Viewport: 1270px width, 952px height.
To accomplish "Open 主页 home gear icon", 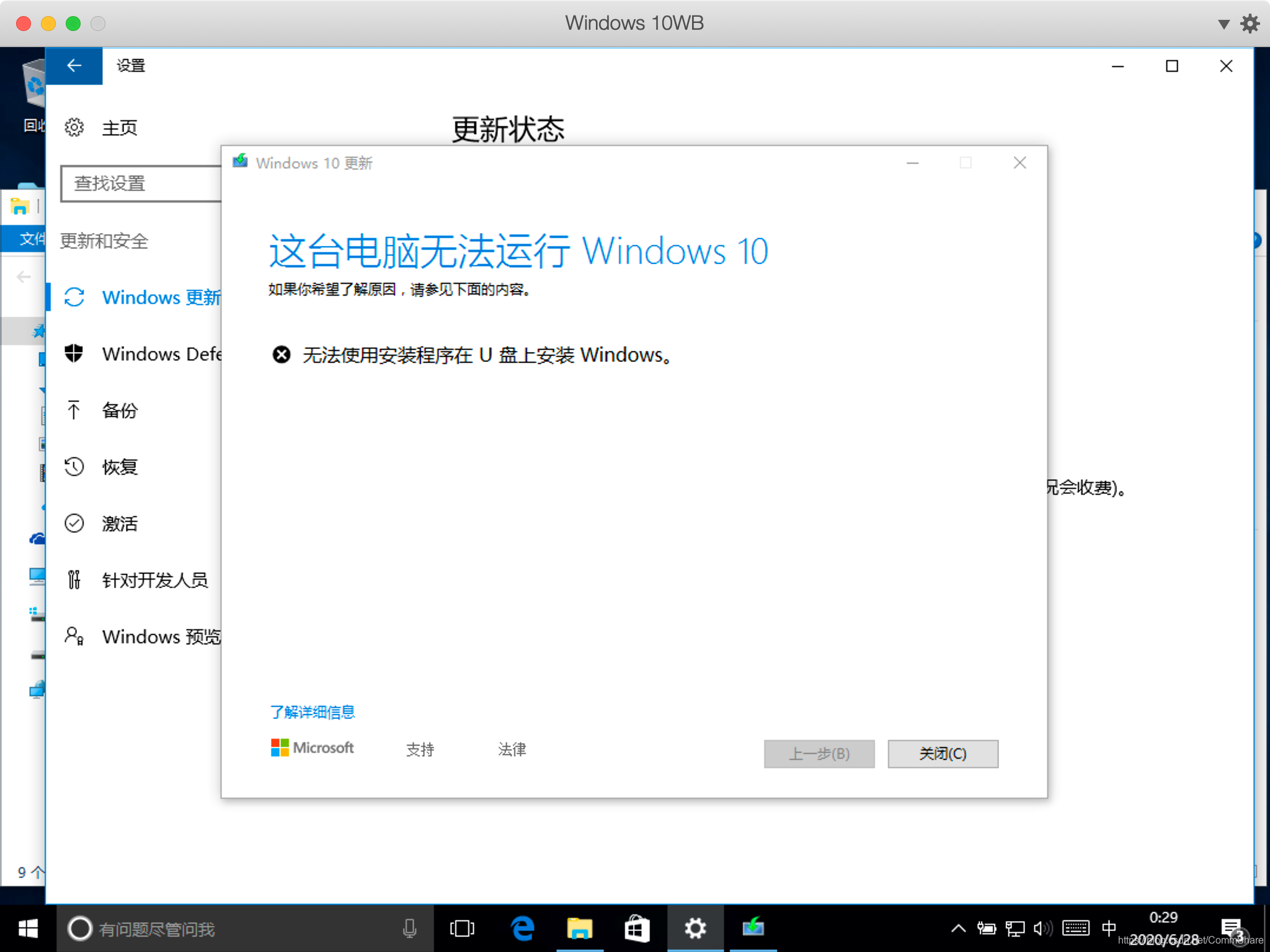I will [x=74, y=128].
